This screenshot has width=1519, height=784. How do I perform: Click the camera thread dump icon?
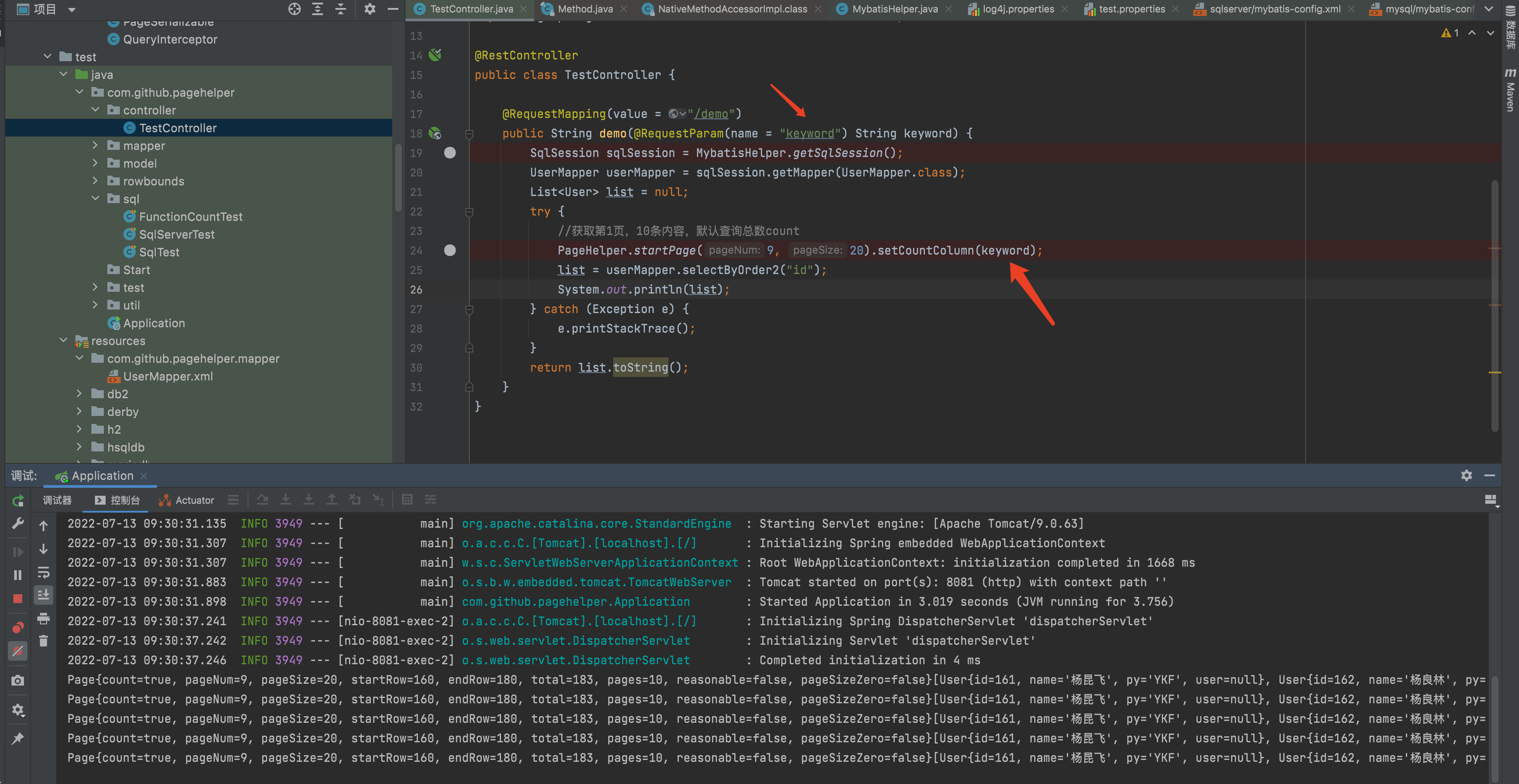(x=18, y=681)
